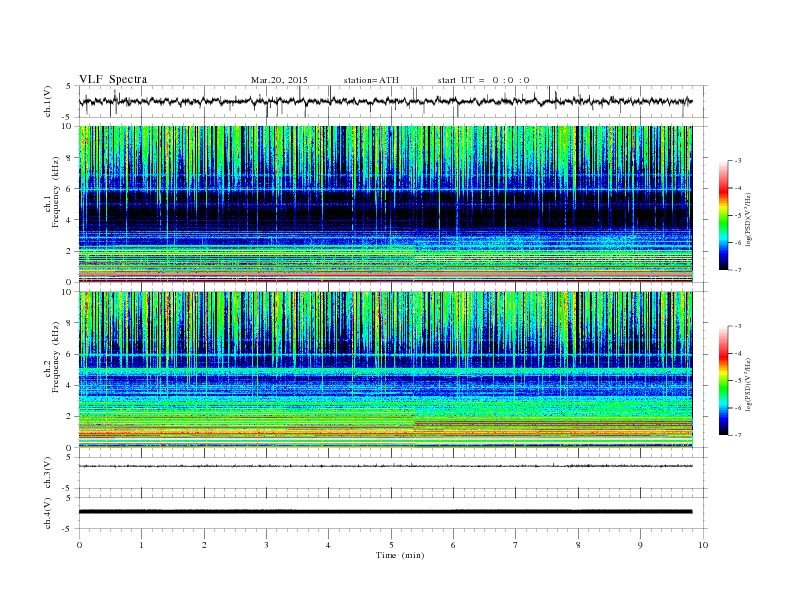Click time axis tick label 1
The image size is (792, 612).
[141, 545]
